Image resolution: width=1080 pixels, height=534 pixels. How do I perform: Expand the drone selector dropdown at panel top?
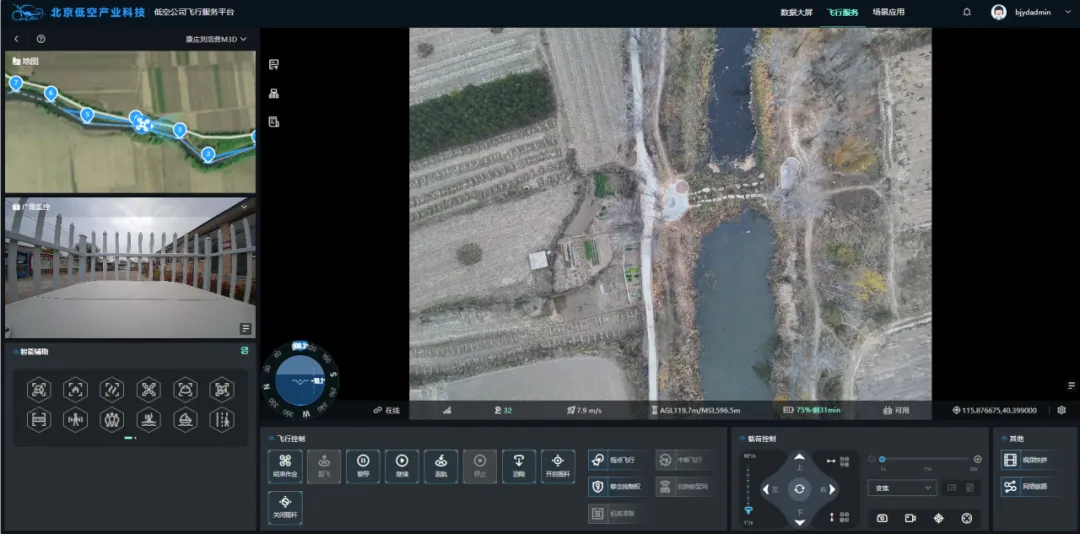245,39
